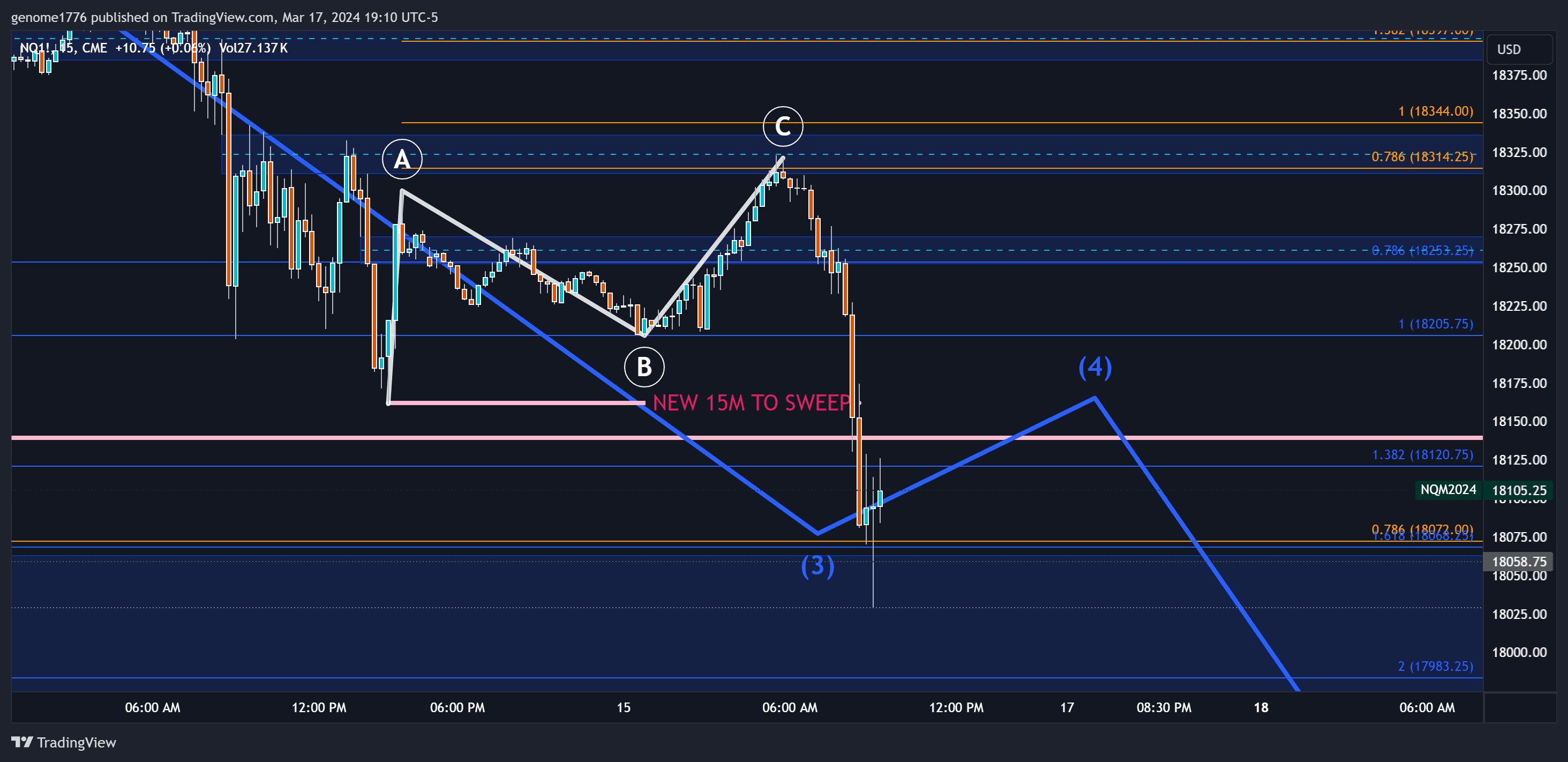The height and width of the screenshot is (762, 1568).
Task: Click the NQM2024 symbol price tag
Action: tap(1448, 490)
